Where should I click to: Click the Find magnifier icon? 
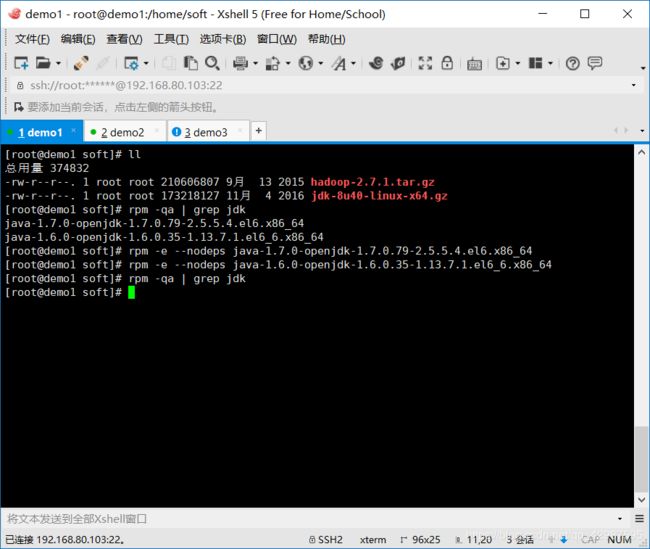pos(212,63)
